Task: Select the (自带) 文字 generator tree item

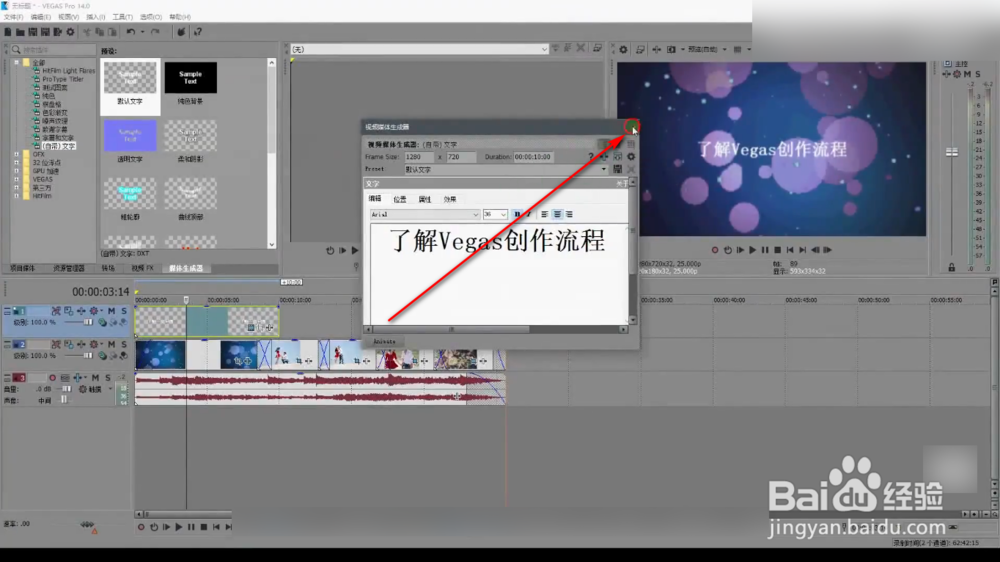Action: (x=59, y=146)
